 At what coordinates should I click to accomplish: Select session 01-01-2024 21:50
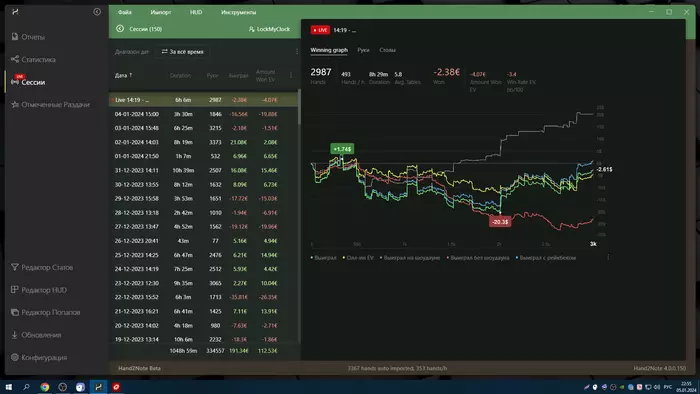pos(204,156)
